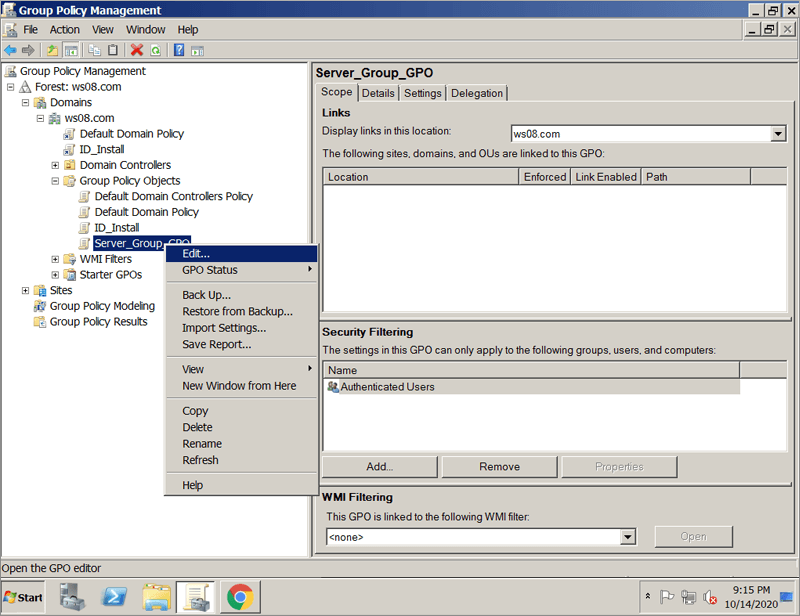Viewport: 800px width, 616px height.
Task: Choose Refresh from the context menu
Action: [x=241, y=460]
